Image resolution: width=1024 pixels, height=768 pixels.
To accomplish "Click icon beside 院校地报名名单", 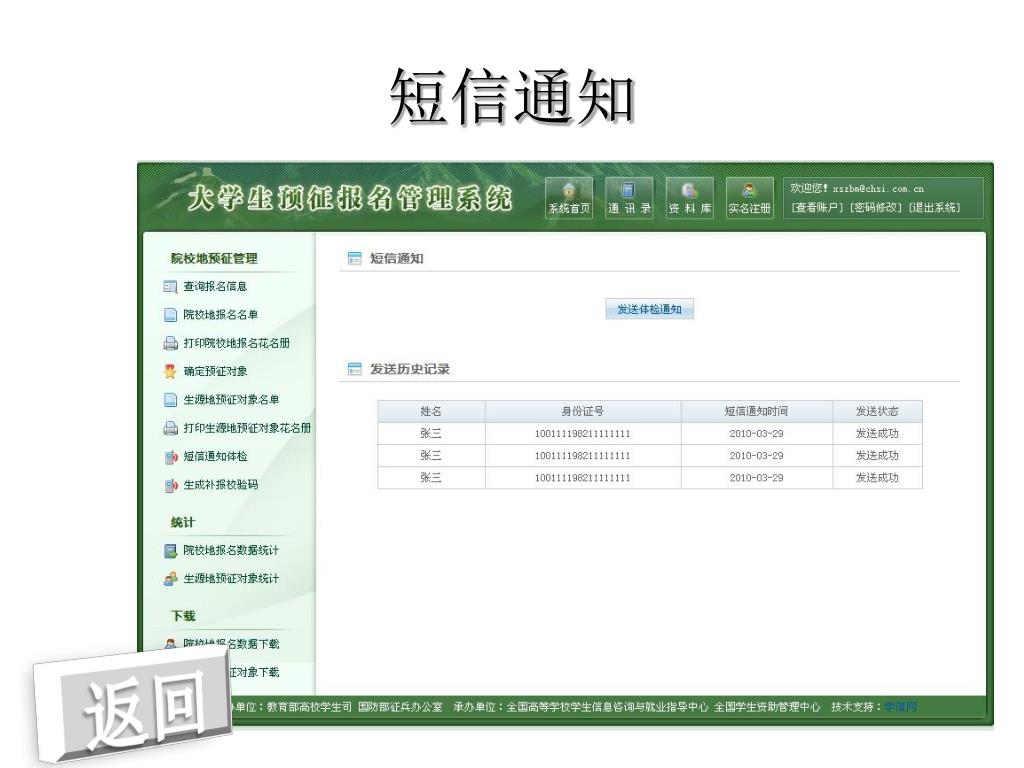I will pyautogui.click(x=170, y=315).
